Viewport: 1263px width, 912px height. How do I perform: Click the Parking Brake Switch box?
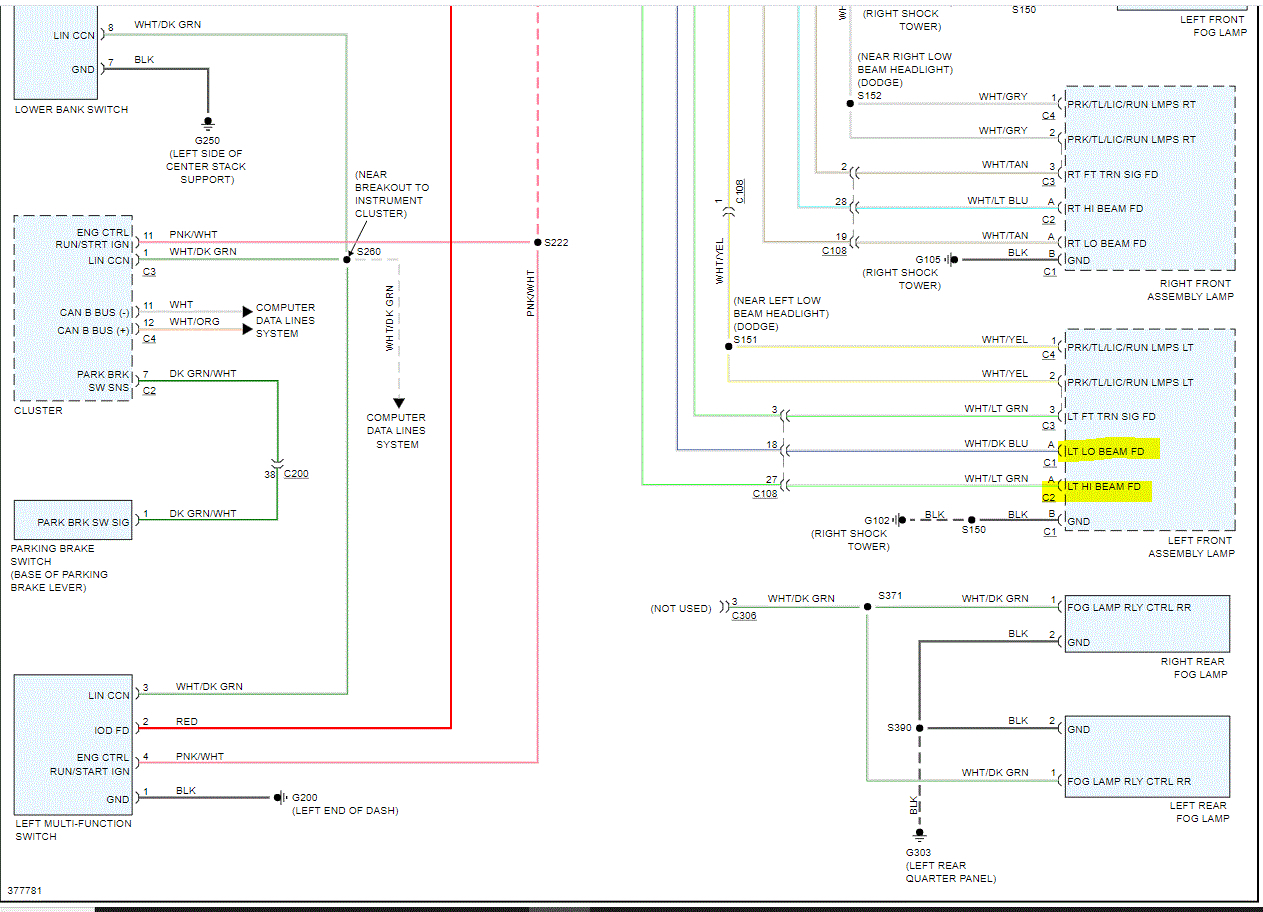pyautogui.click(x=73, y=520)
